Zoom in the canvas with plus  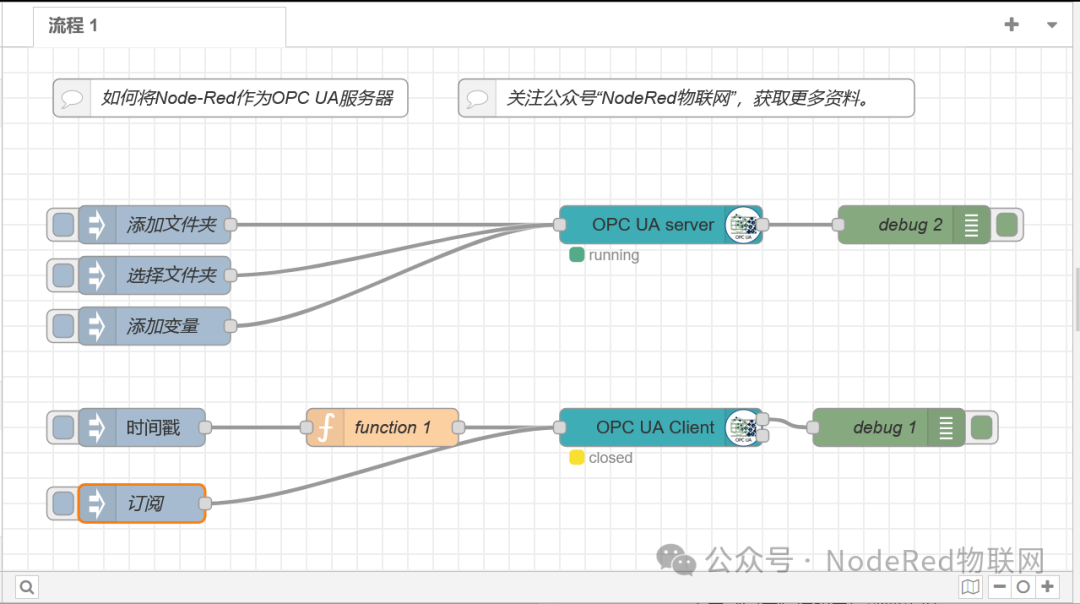pyautogui.click(x=1048, y=587)
